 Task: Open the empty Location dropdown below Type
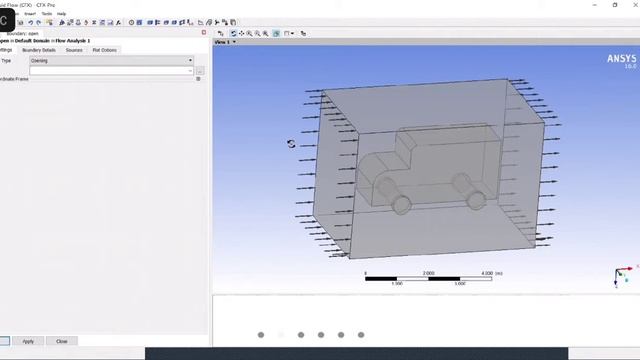tap(190, 71)
